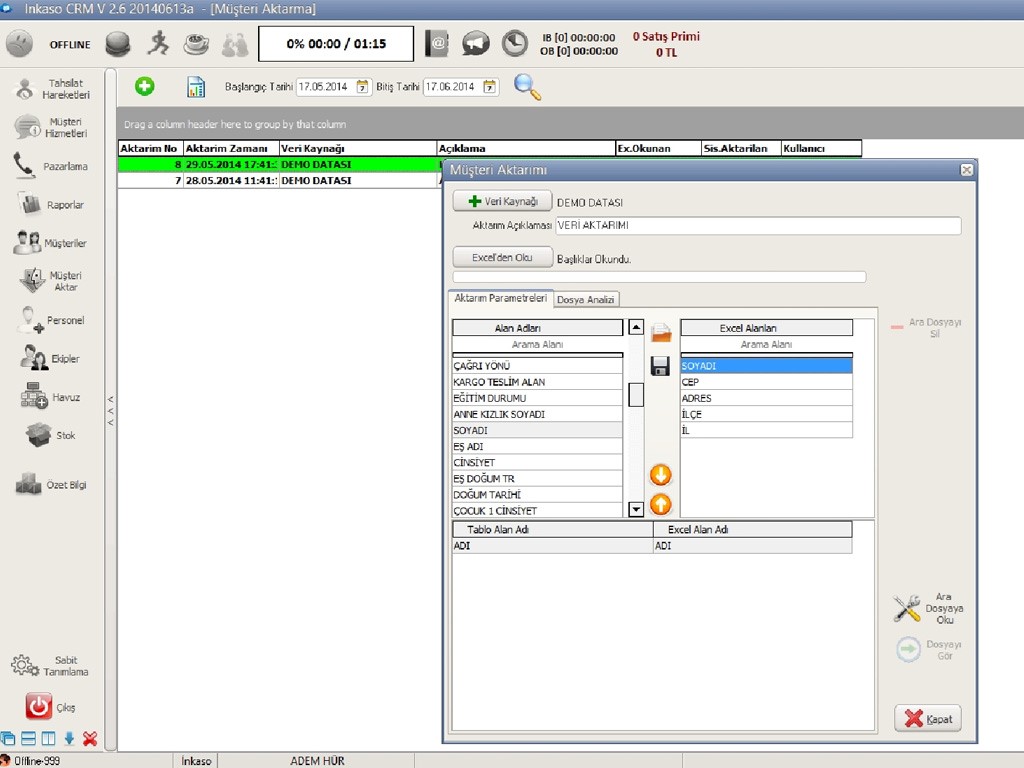Click the Aktarım Açıklaması text field
The height and width of the screenshot is (768, 1024).
click(757, 226)
